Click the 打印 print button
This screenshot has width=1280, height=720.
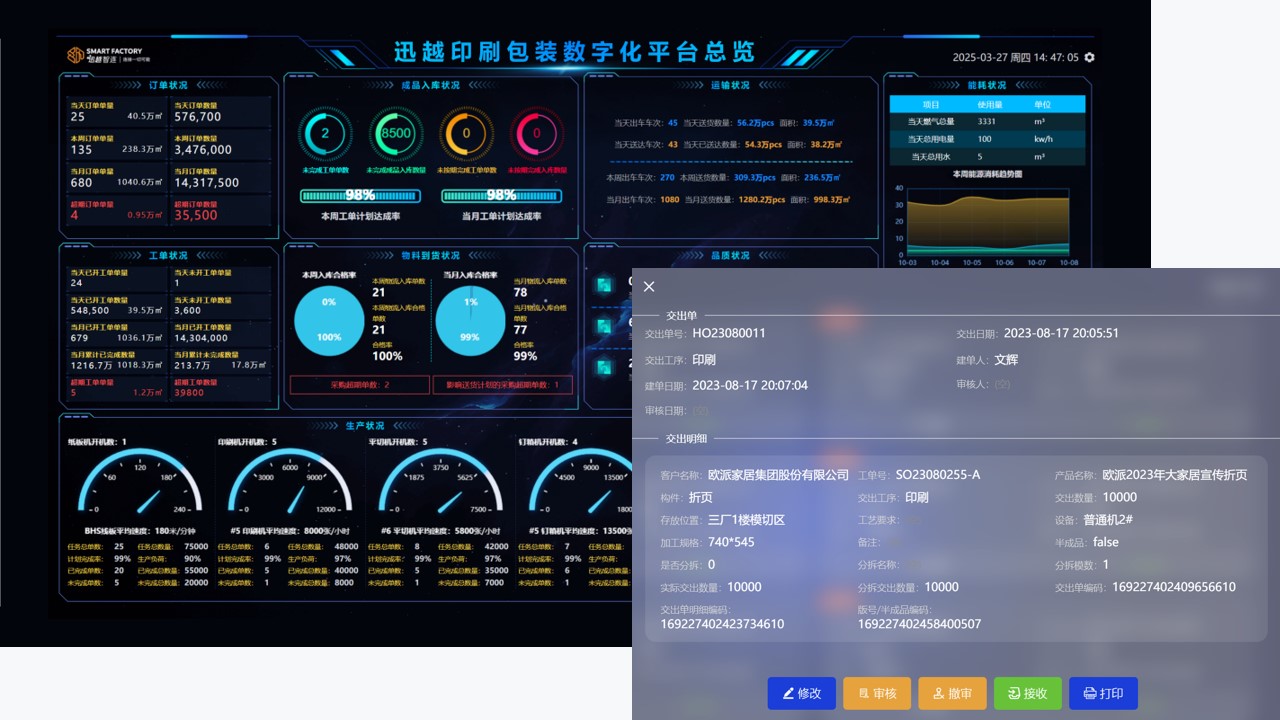coord(1103,693)
